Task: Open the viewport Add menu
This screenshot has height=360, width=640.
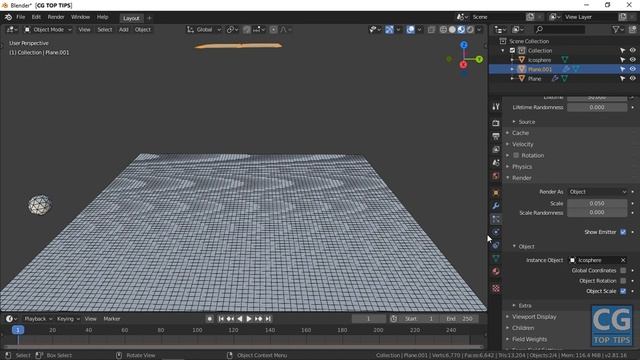Action: pos(124,29)
